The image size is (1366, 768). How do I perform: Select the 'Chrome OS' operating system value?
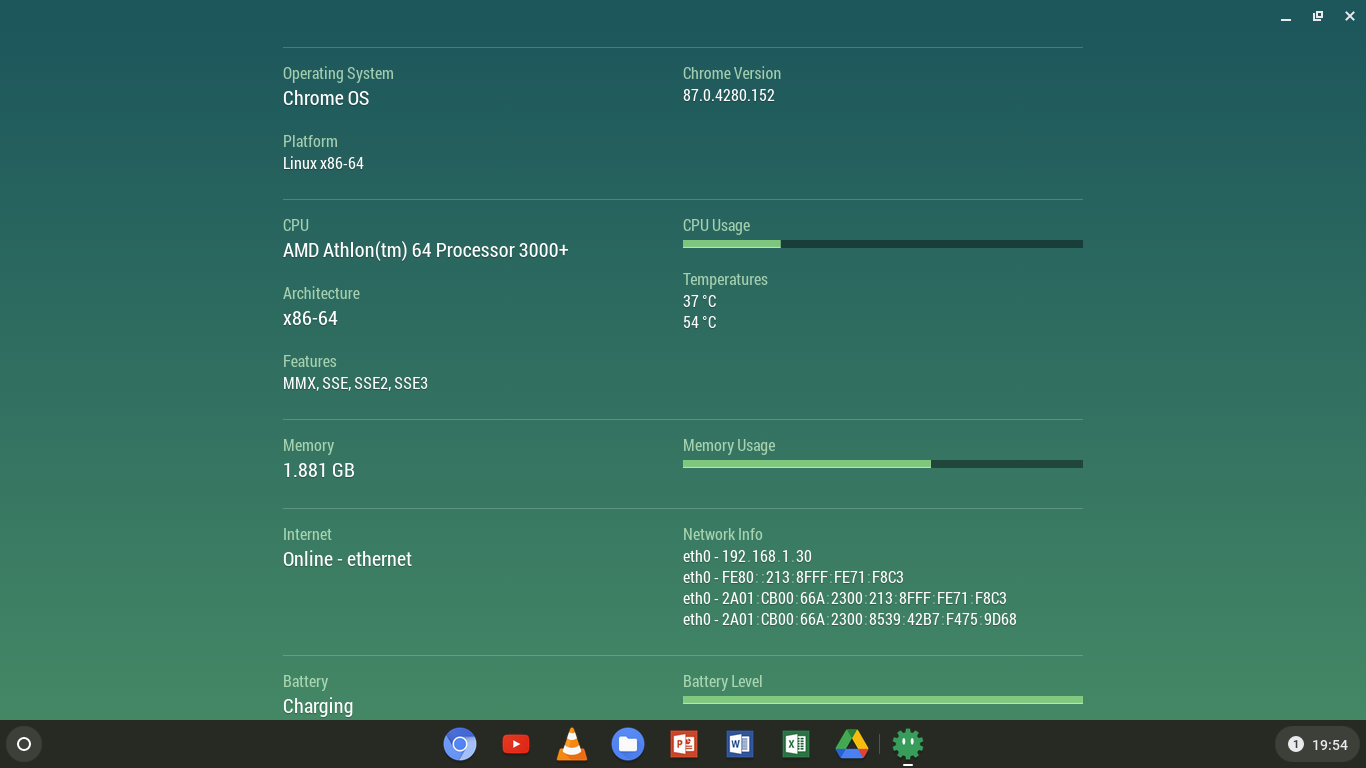point(326,98)
